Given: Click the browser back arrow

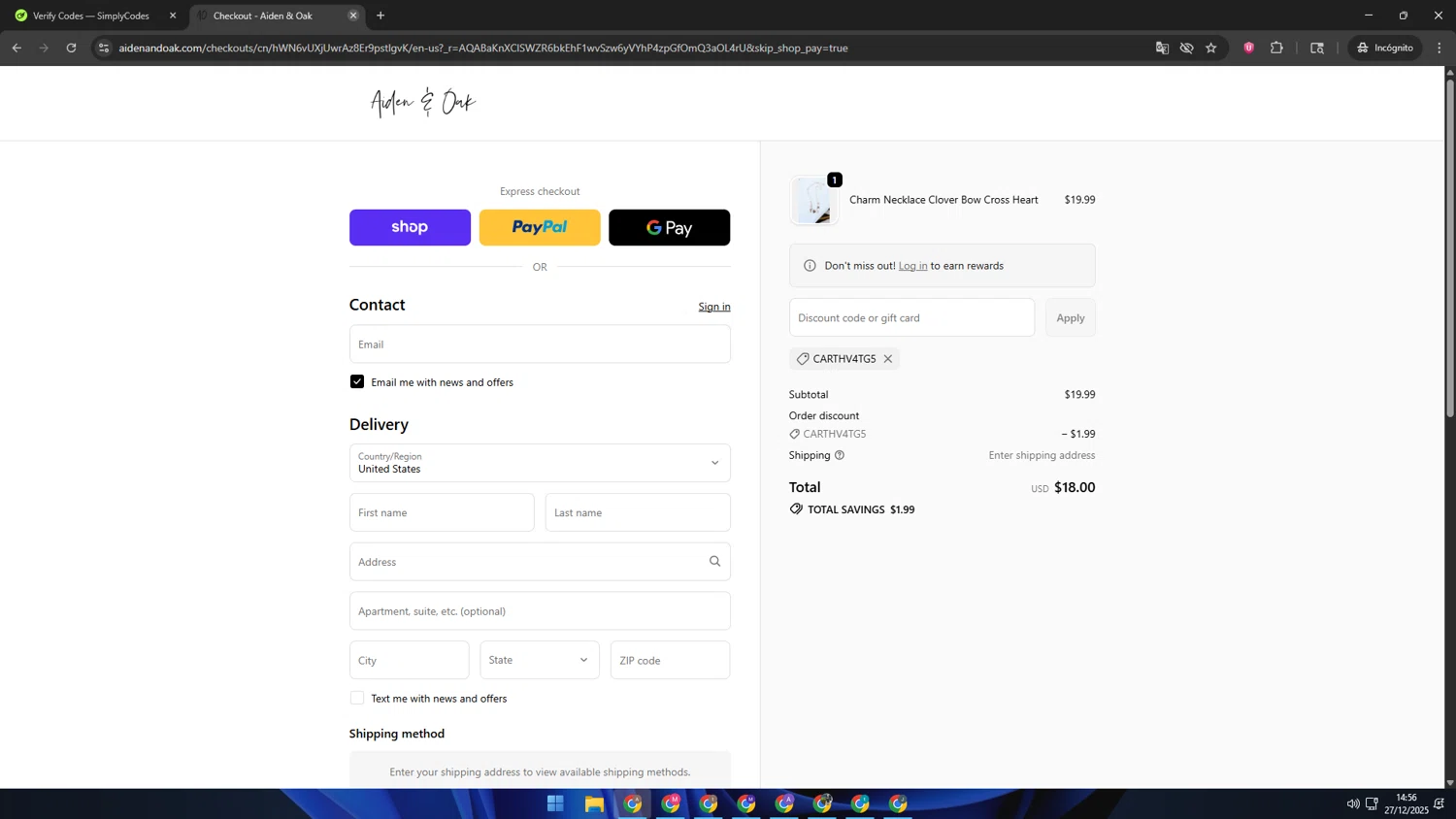Looking at the screenshot, I should pyautogui.click(x=17, y=48).
